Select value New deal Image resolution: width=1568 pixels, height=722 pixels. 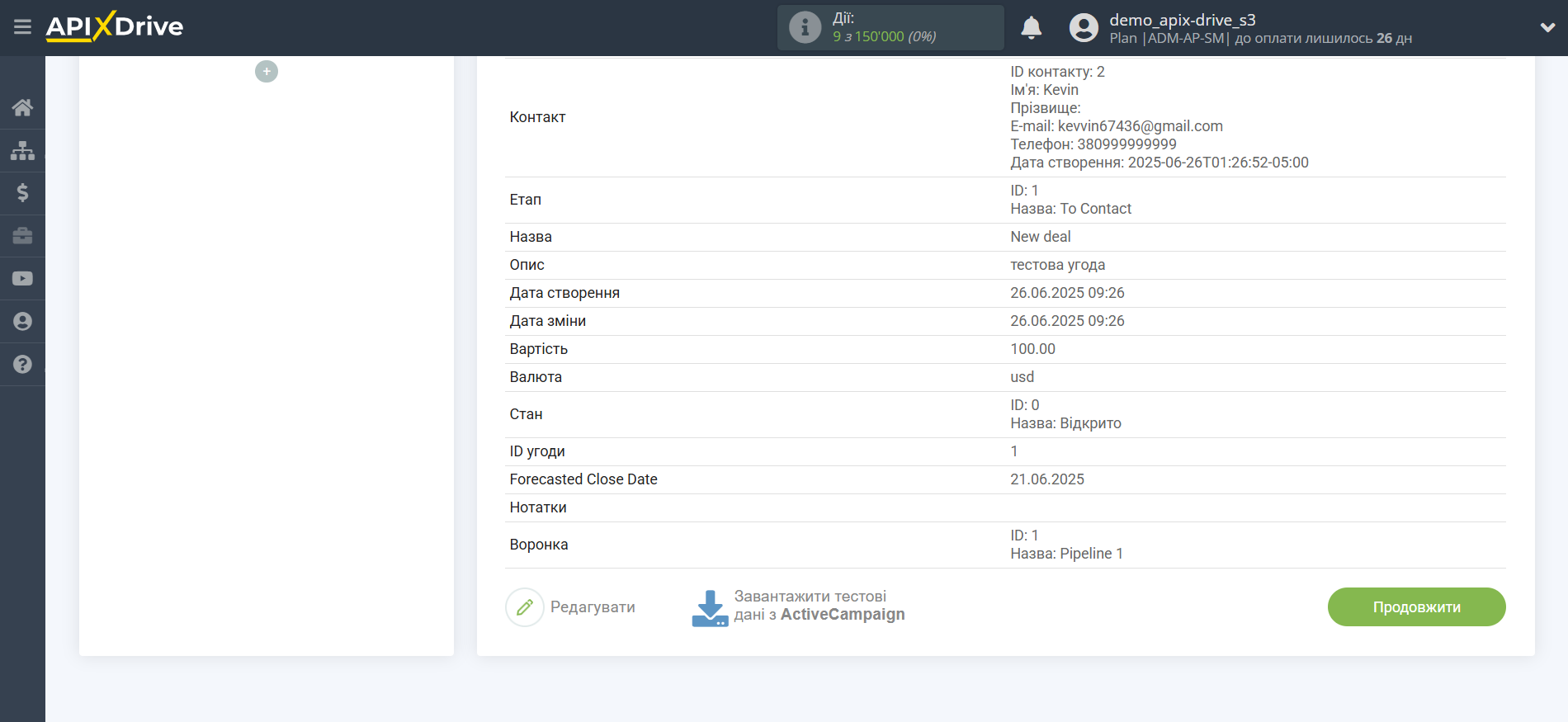(1040, 237)
